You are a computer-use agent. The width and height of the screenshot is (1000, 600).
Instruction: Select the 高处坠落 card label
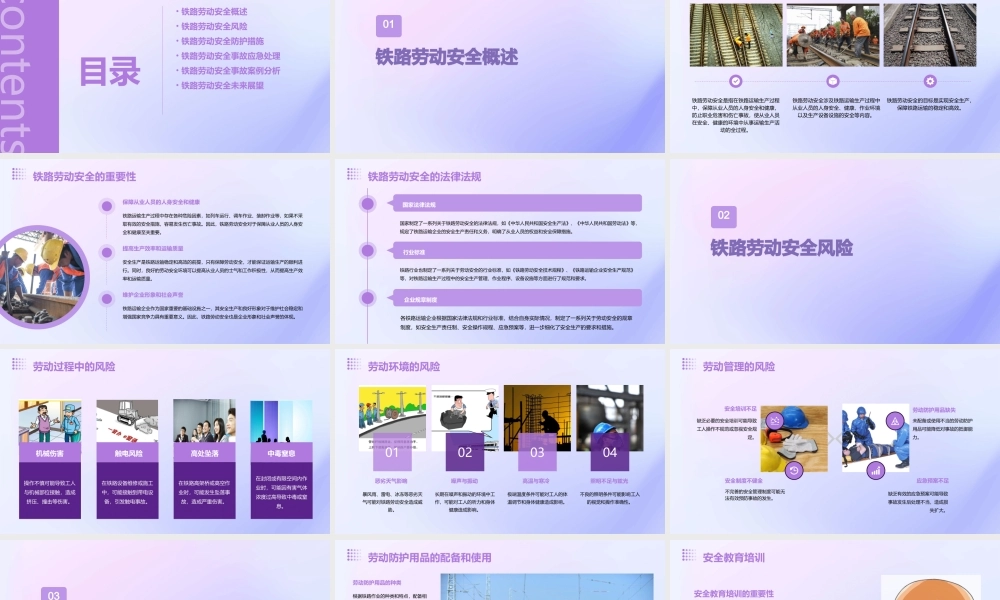point(204,453)
